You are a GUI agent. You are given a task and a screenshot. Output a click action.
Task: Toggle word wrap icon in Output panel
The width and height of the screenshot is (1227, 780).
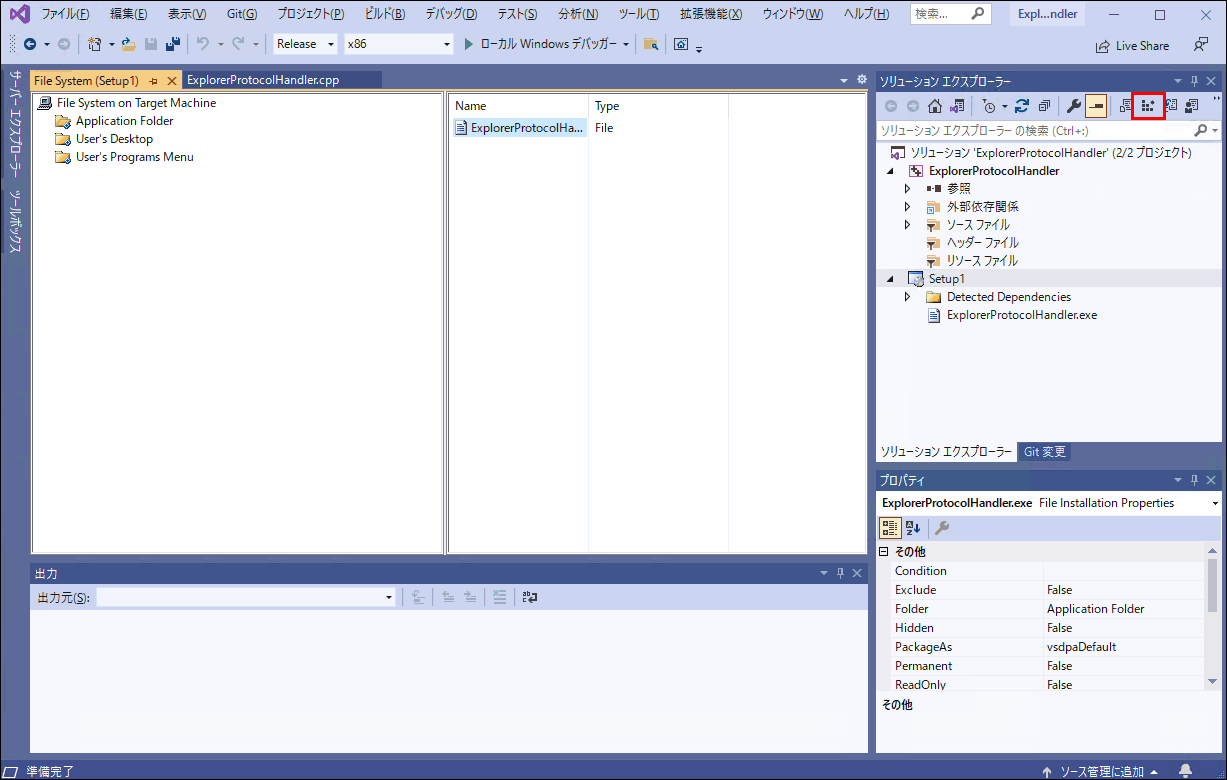tap(530, 597)
